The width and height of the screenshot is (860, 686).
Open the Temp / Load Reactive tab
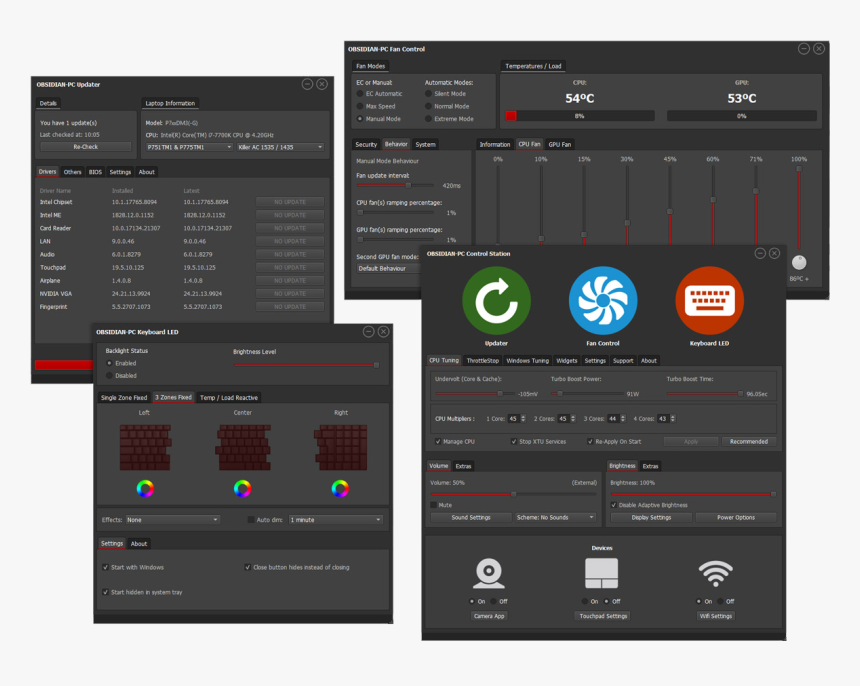[229, 397]
